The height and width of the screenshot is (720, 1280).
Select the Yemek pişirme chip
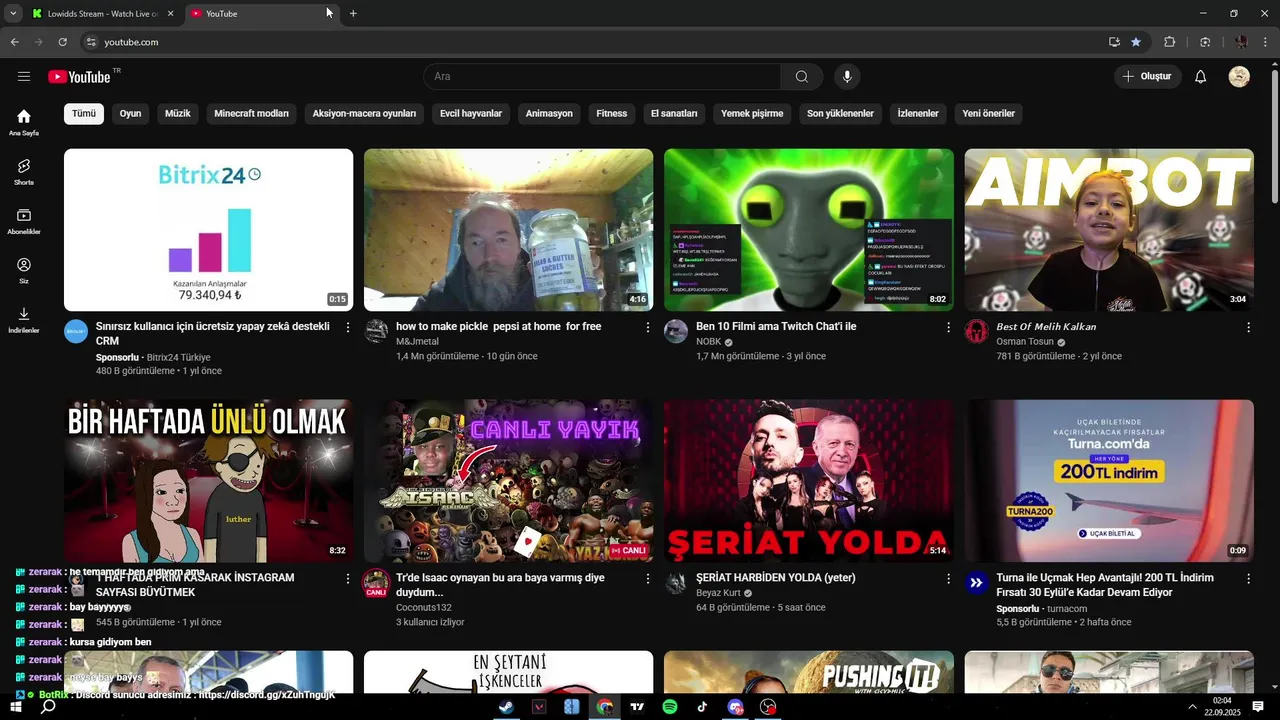[x=752, y=114]
